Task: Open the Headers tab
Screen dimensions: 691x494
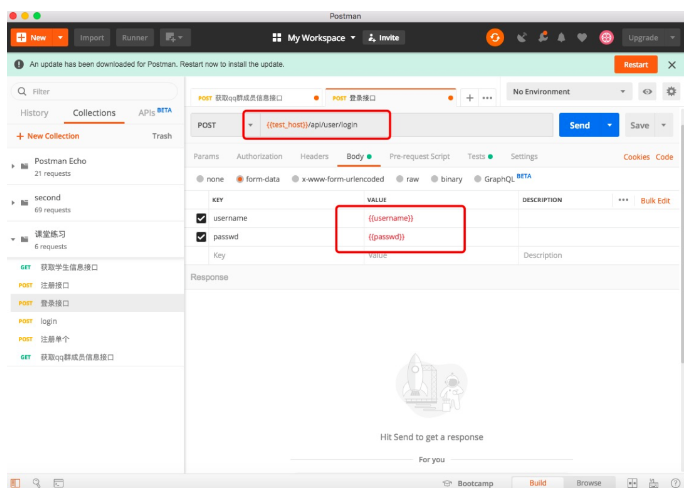Action: 314,156
